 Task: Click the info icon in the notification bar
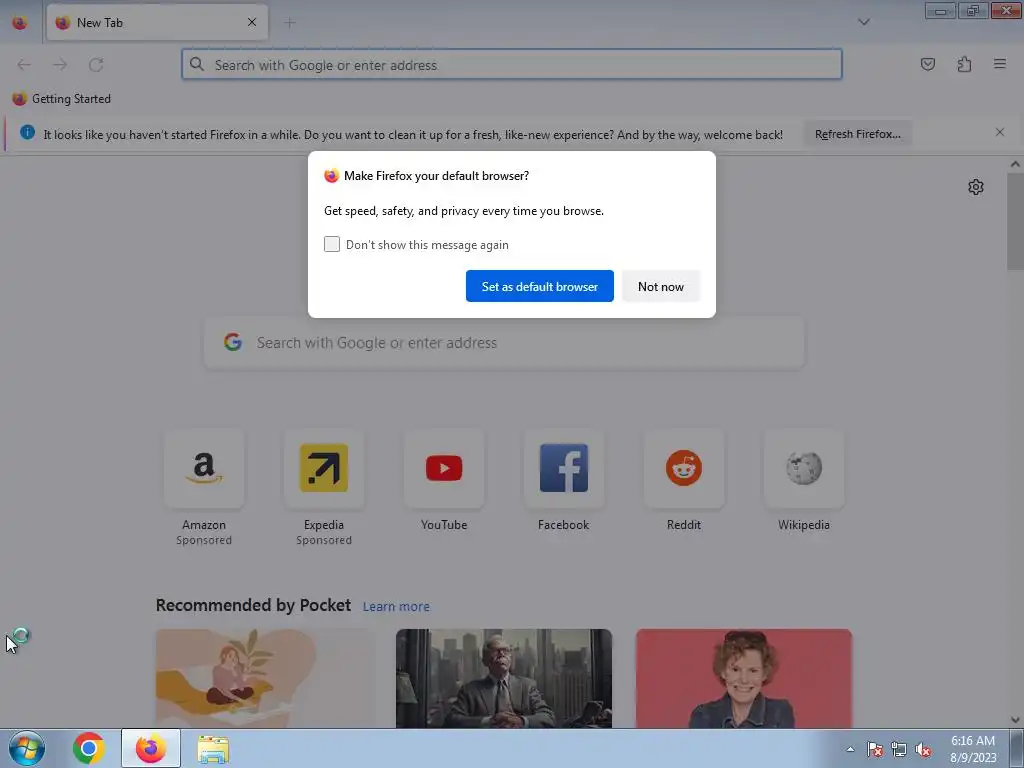point(27,133)
